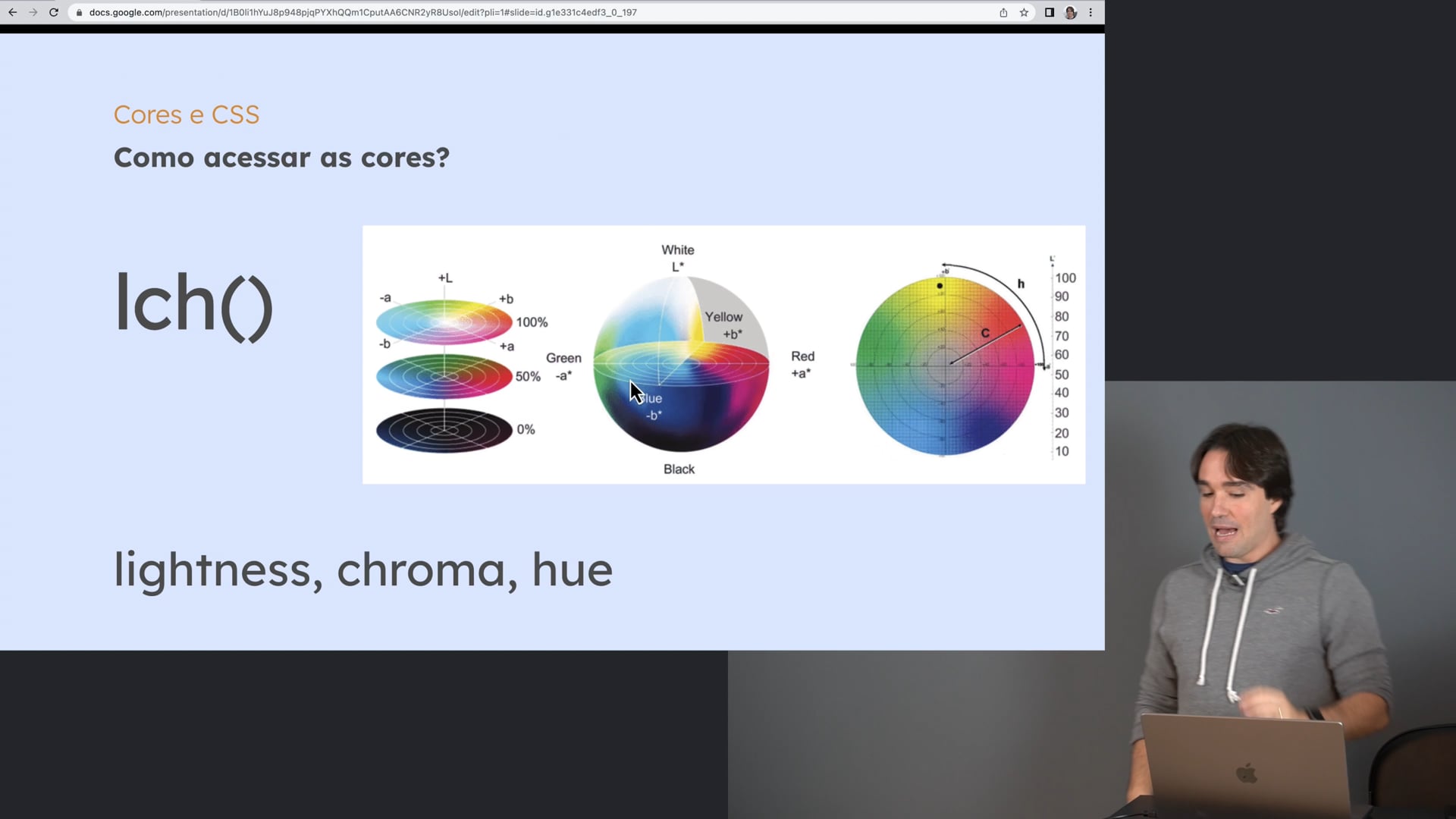Open the Chrome profile avatar

1071,12
